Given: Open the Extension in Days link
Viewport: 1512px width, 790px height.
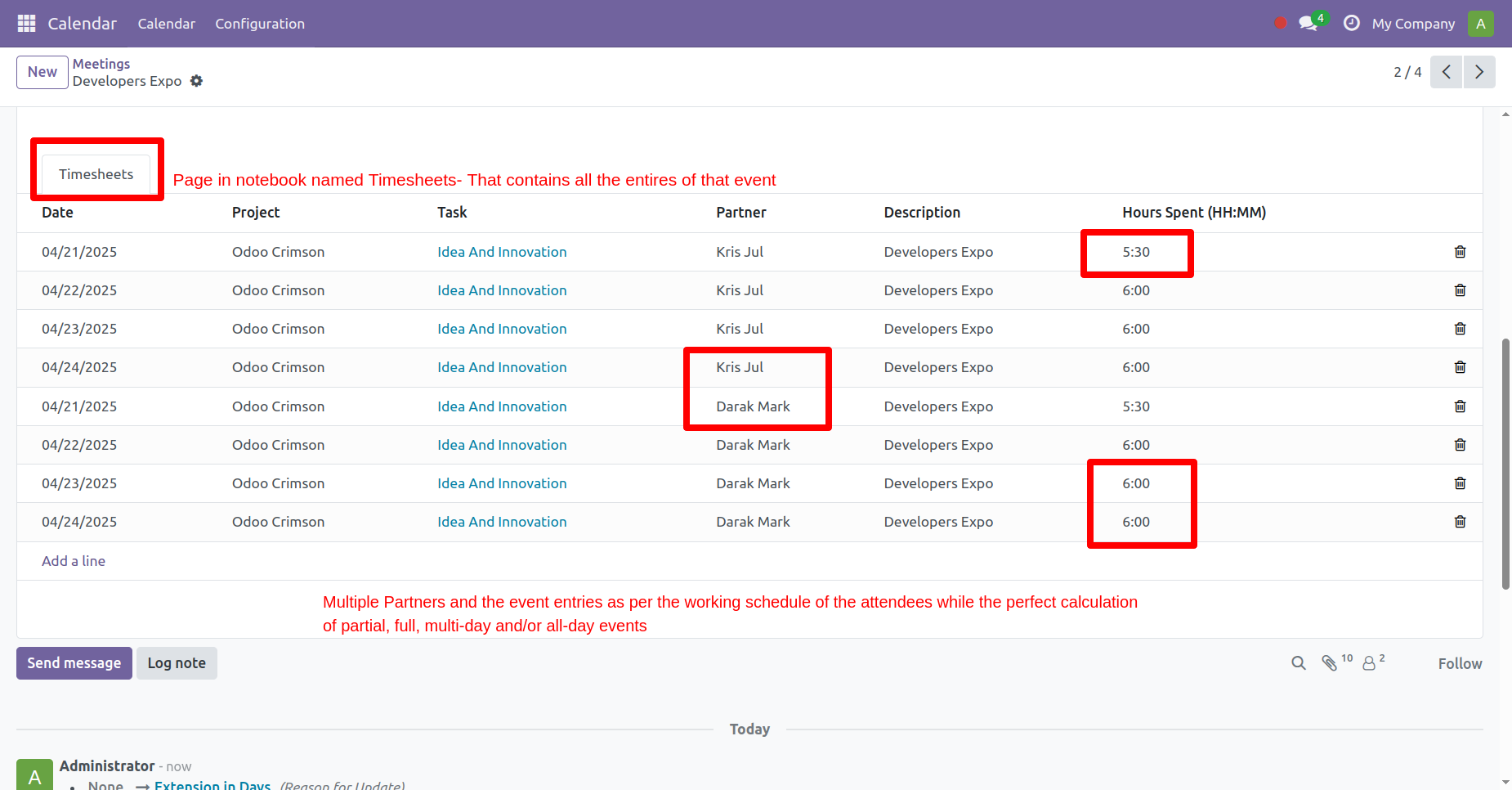Looking at the screenshot, I should click(212, 783).
